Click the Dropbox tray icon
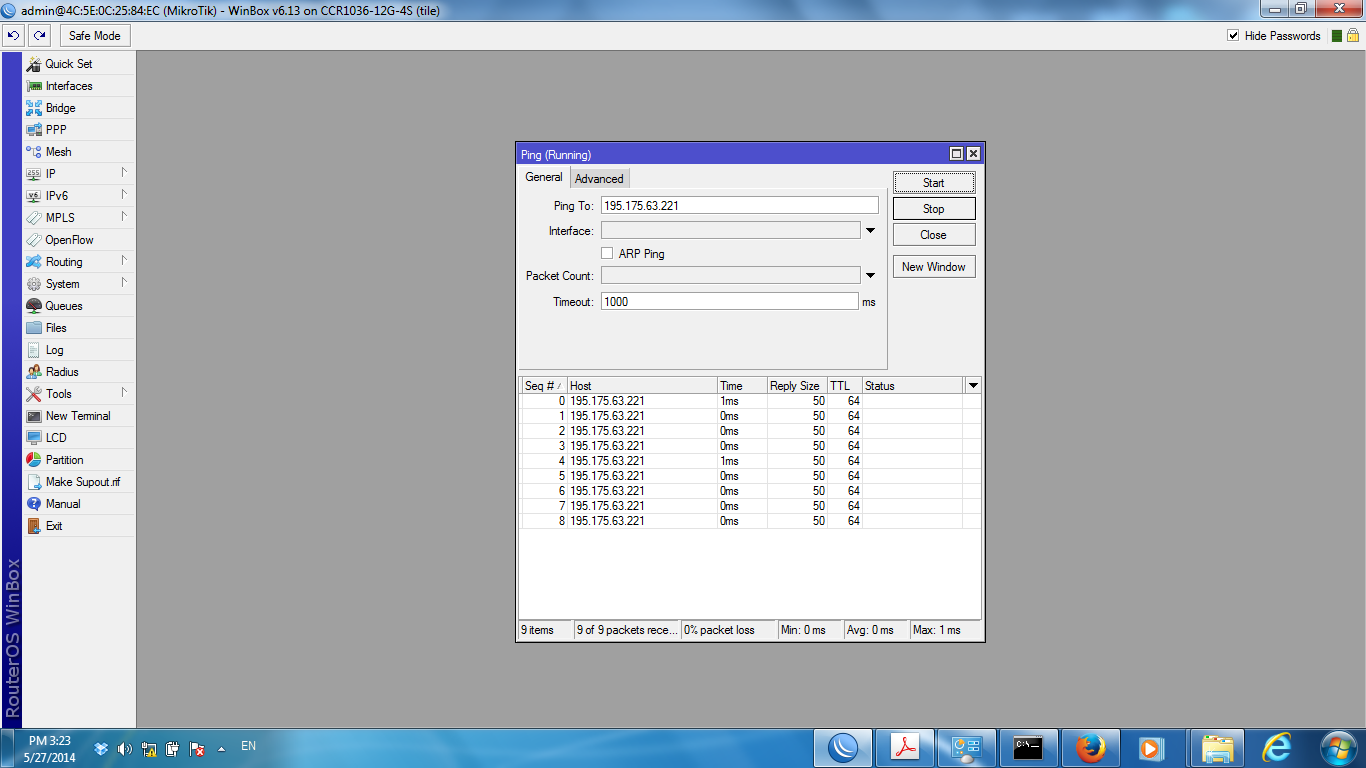Image resolution: width=1366 pixels, height=768 pixels. [101, 749]
